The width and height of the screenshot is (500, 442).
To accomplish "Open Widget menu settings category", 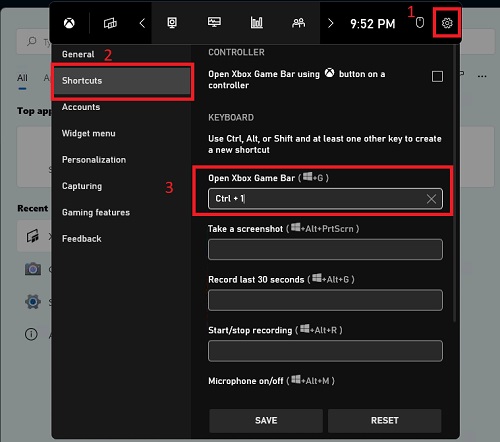I will tap(89, 133).
